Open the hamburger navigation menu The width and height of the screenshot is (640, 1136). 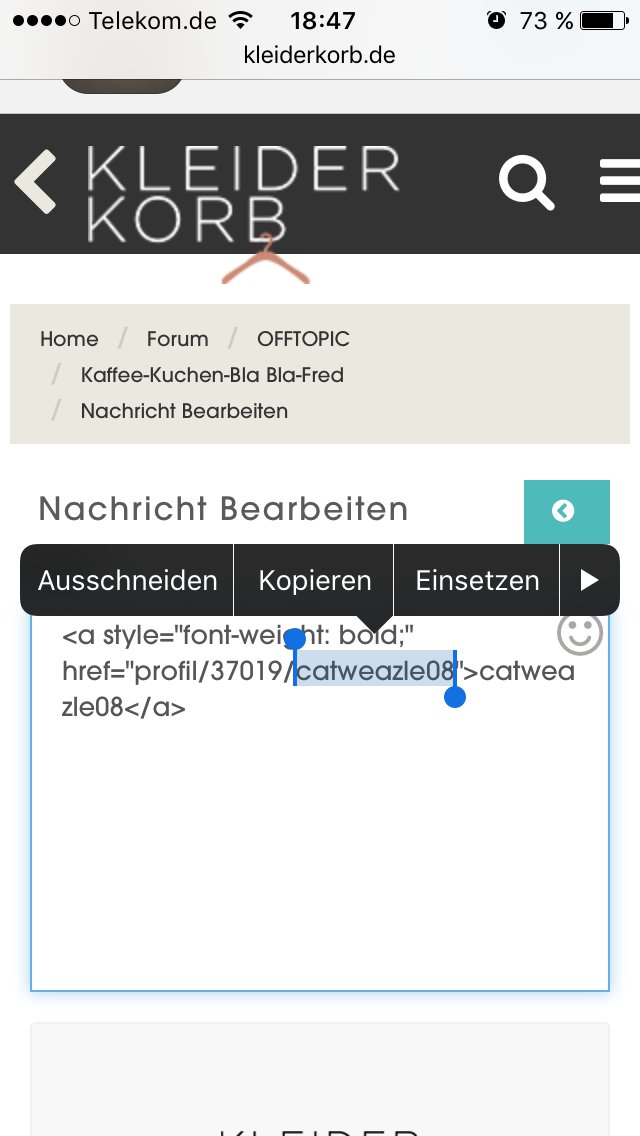[620, 181]
